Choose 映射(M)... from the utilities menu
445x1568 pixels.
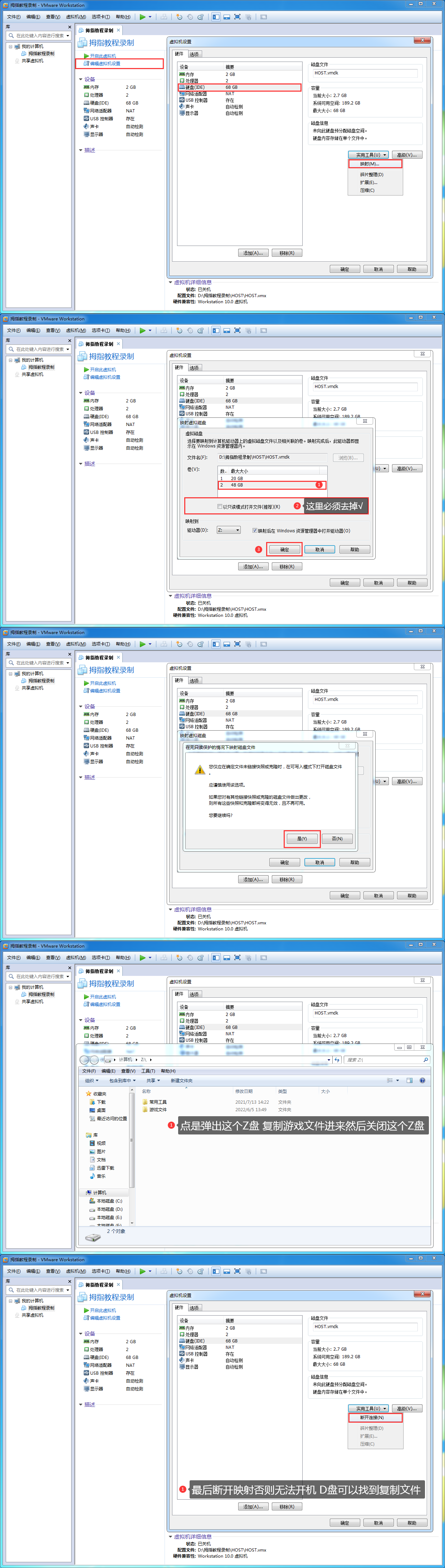click(x=370, y=164)
